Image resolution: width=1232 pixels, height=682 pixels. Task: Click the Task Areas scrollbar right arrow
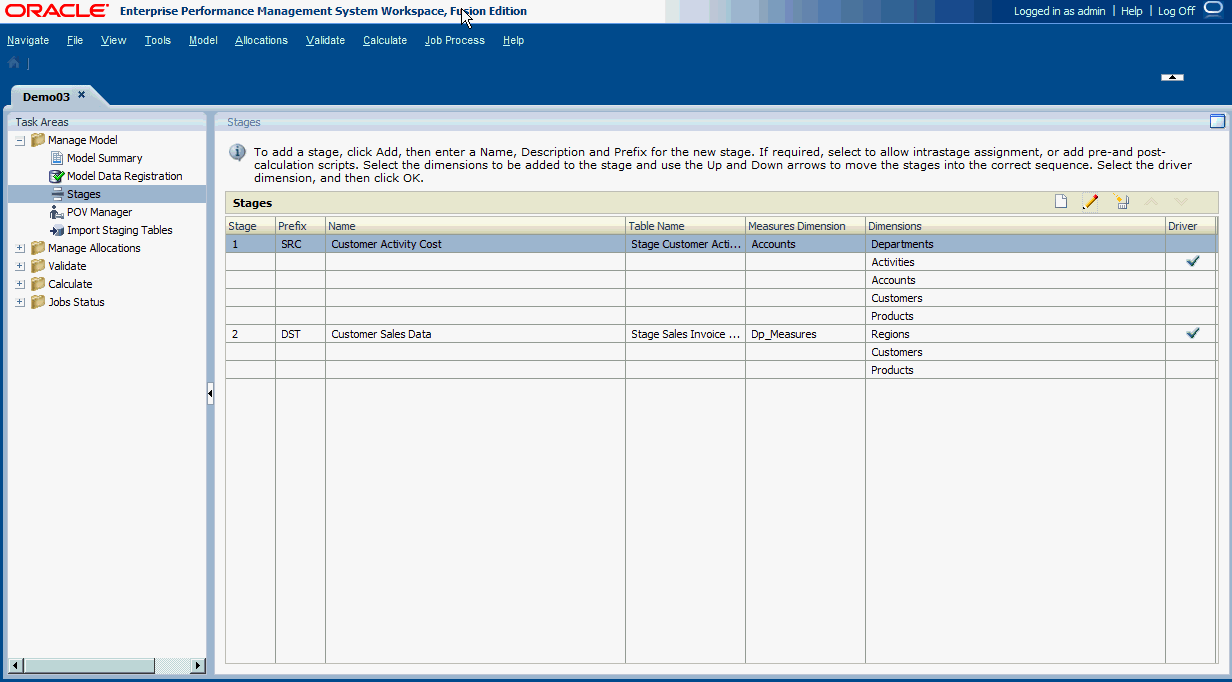198,665
